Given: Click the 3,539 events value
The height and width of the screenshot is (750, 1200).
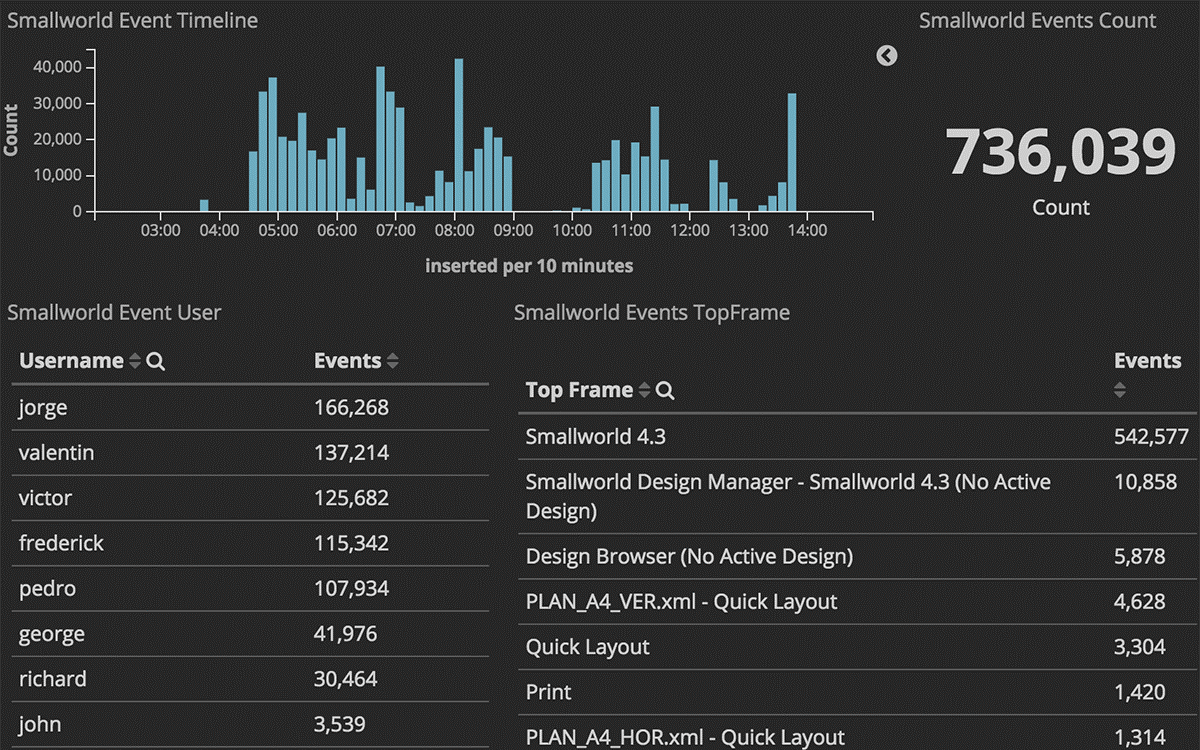Looking at the screenshot, I should pyautogui.click(x=340, y=724).
